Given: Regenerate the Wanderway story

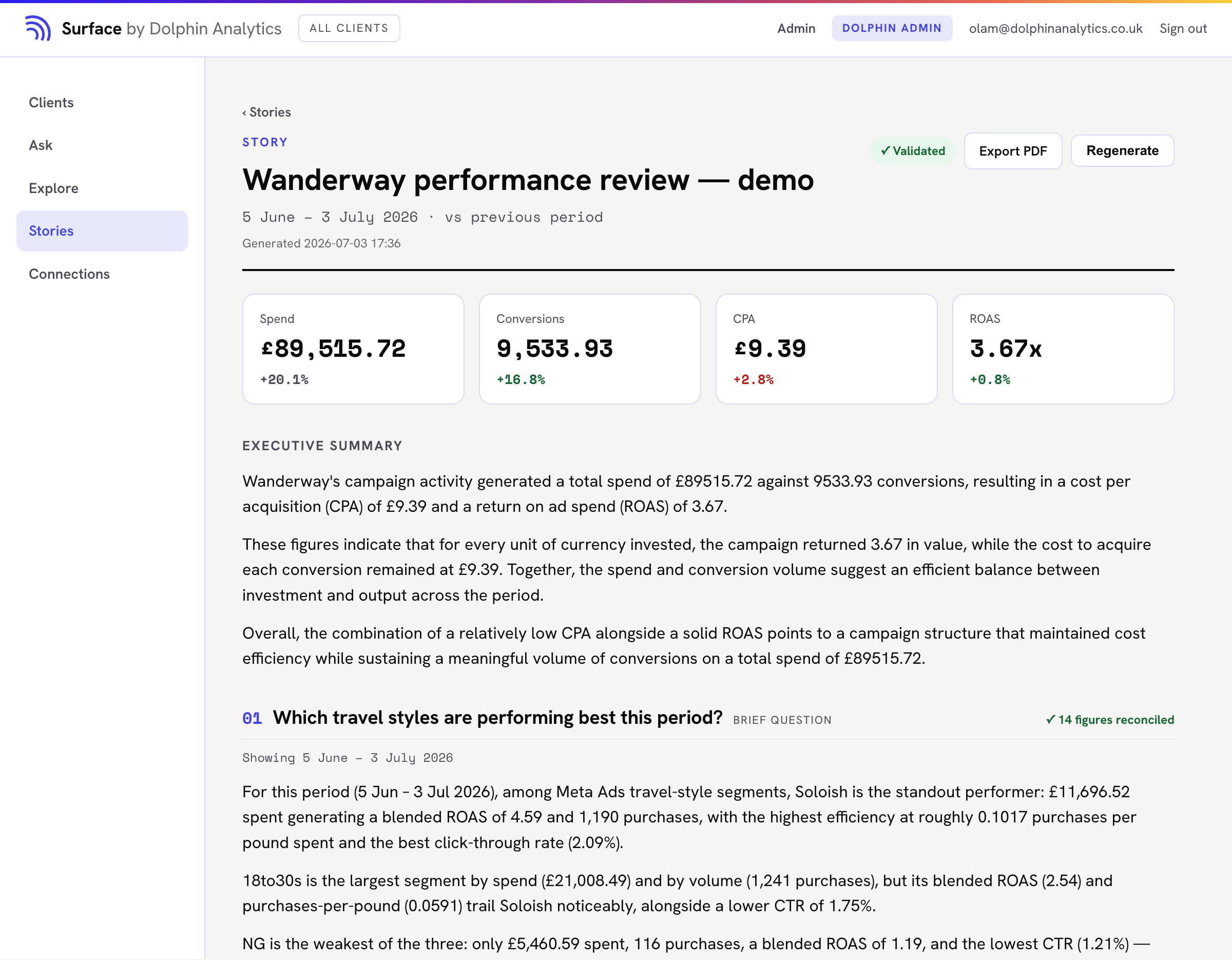Looking at the screenshot, I should click(x=1122, y=150).
